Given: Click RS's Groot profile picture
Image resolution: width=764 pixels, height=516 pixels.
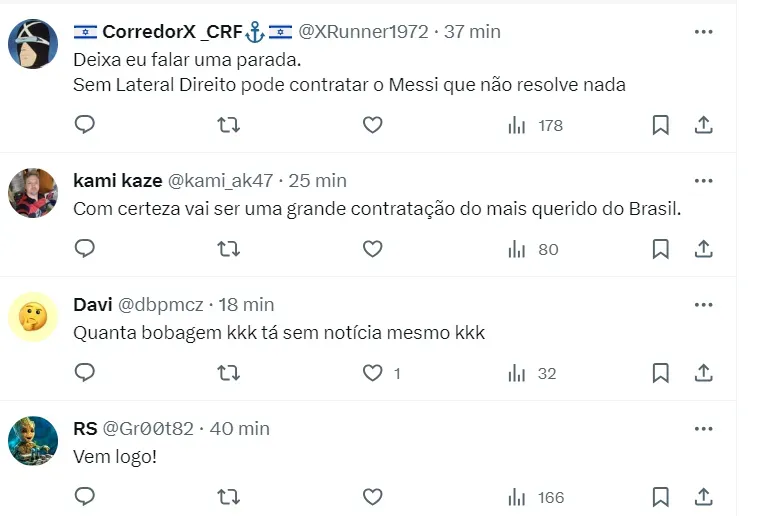Looking at the screenshot, I should coord(33,441).
